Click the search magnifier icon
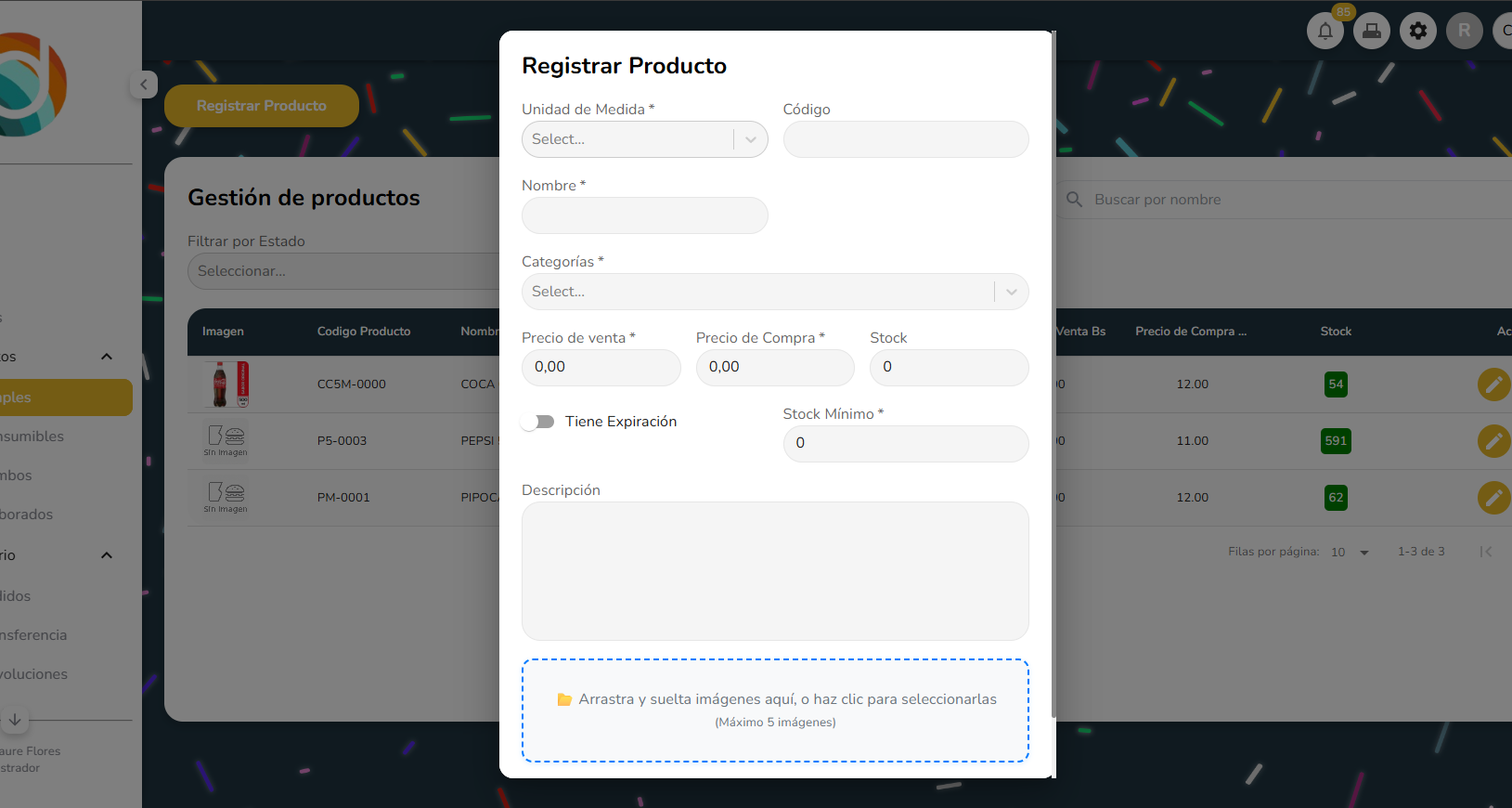This screenshot has height=808, width=1512. pos(1075,200)
